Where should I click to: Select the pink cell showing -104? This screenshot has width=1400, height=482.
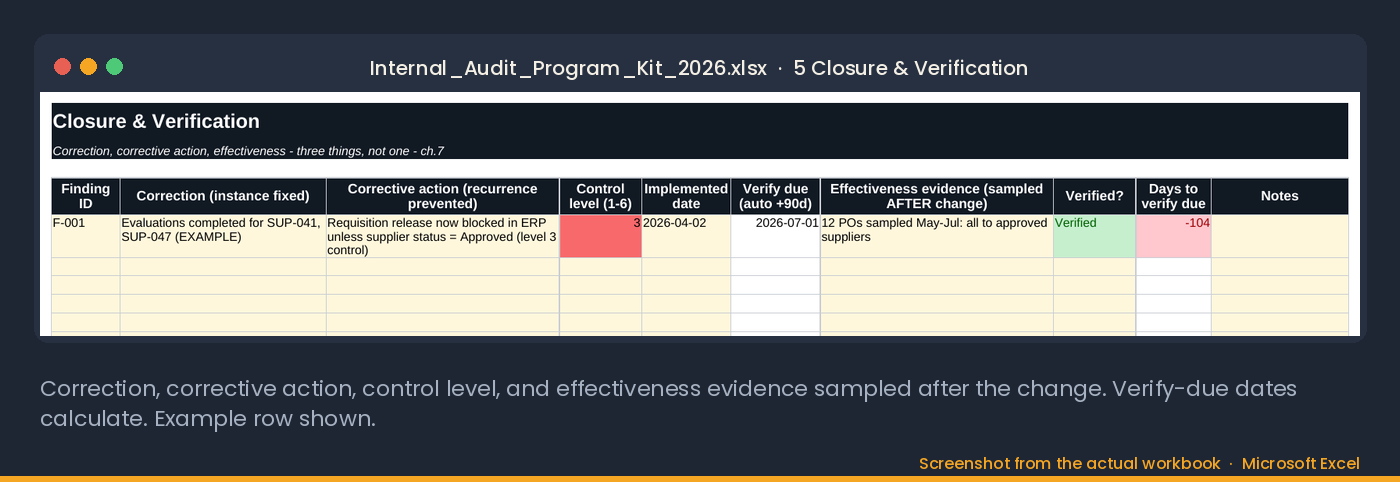[x=1173, y=236]
